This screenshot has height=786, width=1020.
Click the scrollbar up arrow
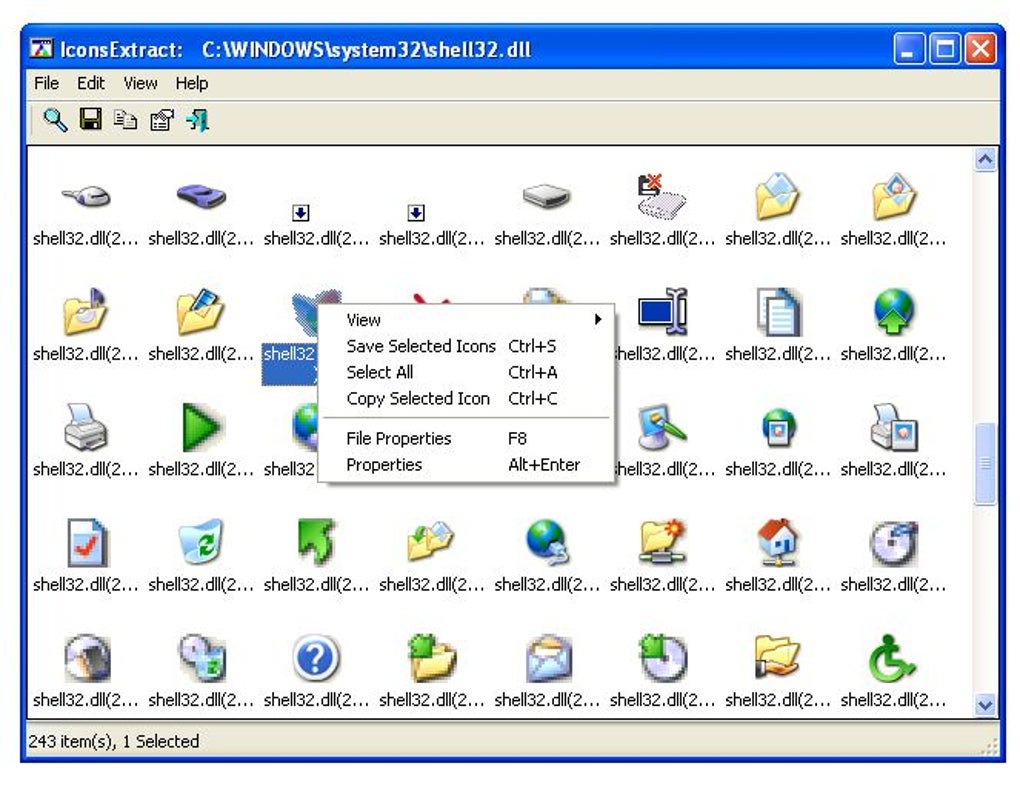(x=986, y=159)
